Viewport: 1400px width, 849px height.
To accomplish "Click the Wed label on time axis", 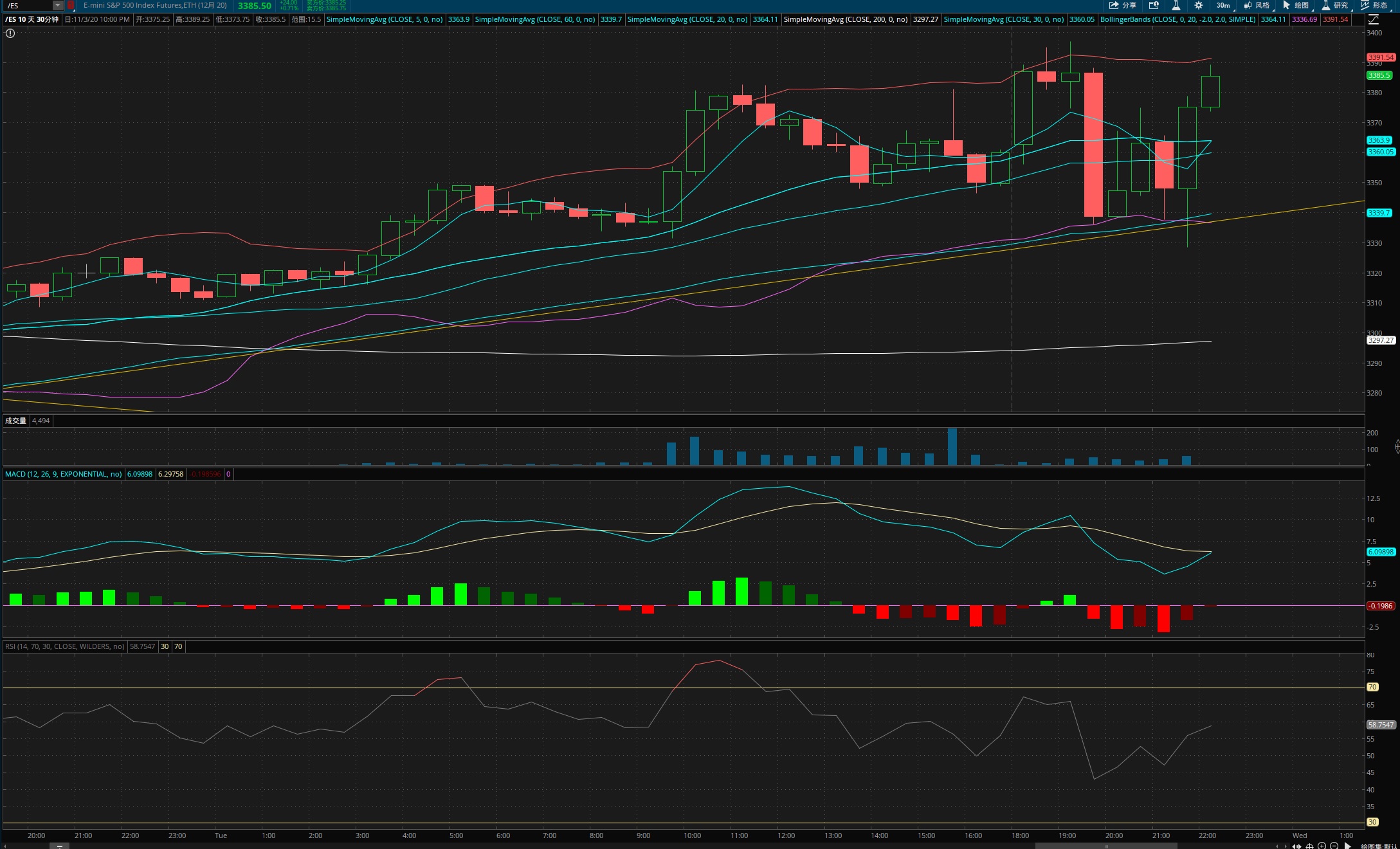I will 1300,835.
